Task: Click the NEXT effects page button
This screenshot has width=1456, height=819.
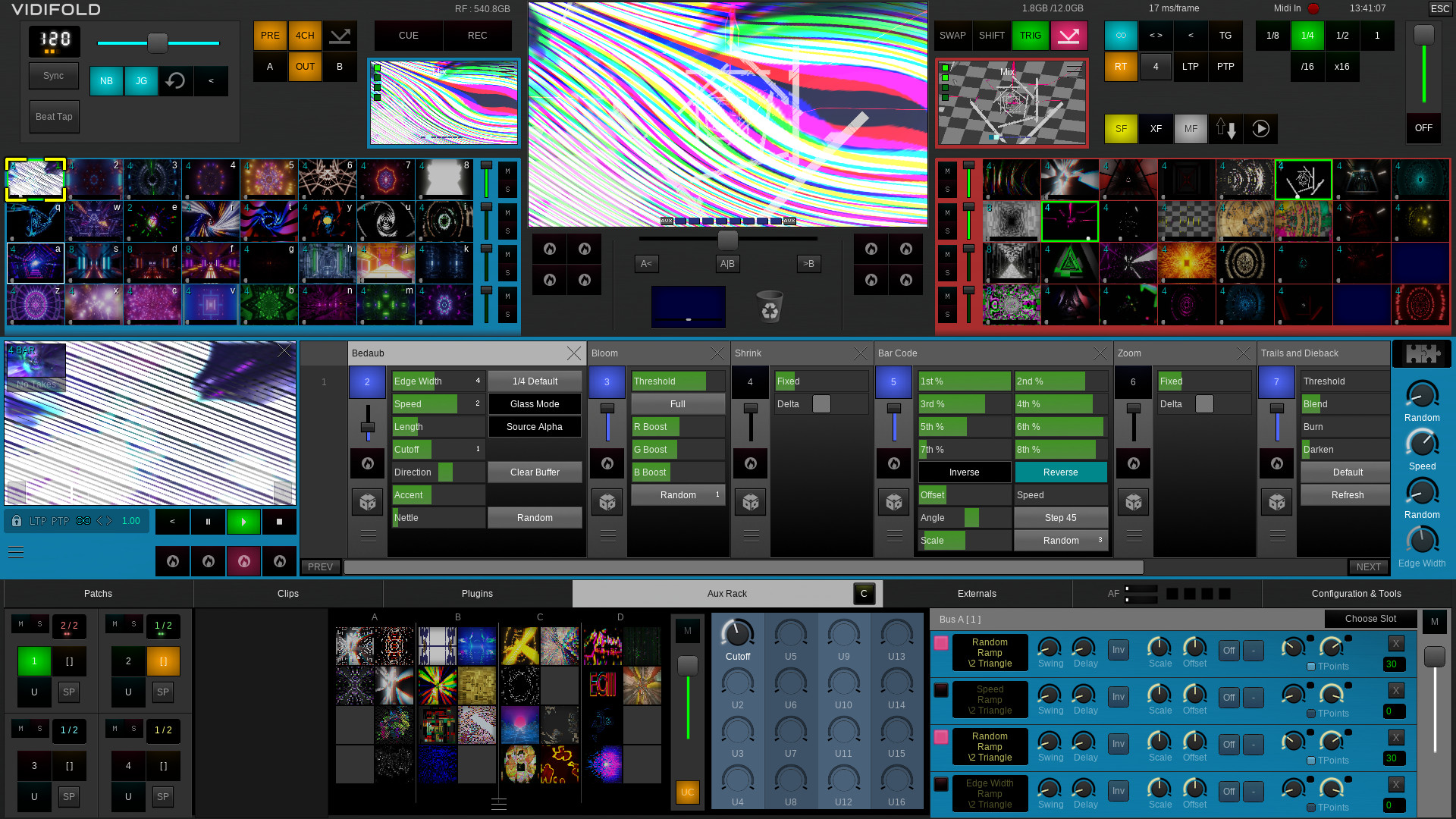Action: tap(1368, 566)
